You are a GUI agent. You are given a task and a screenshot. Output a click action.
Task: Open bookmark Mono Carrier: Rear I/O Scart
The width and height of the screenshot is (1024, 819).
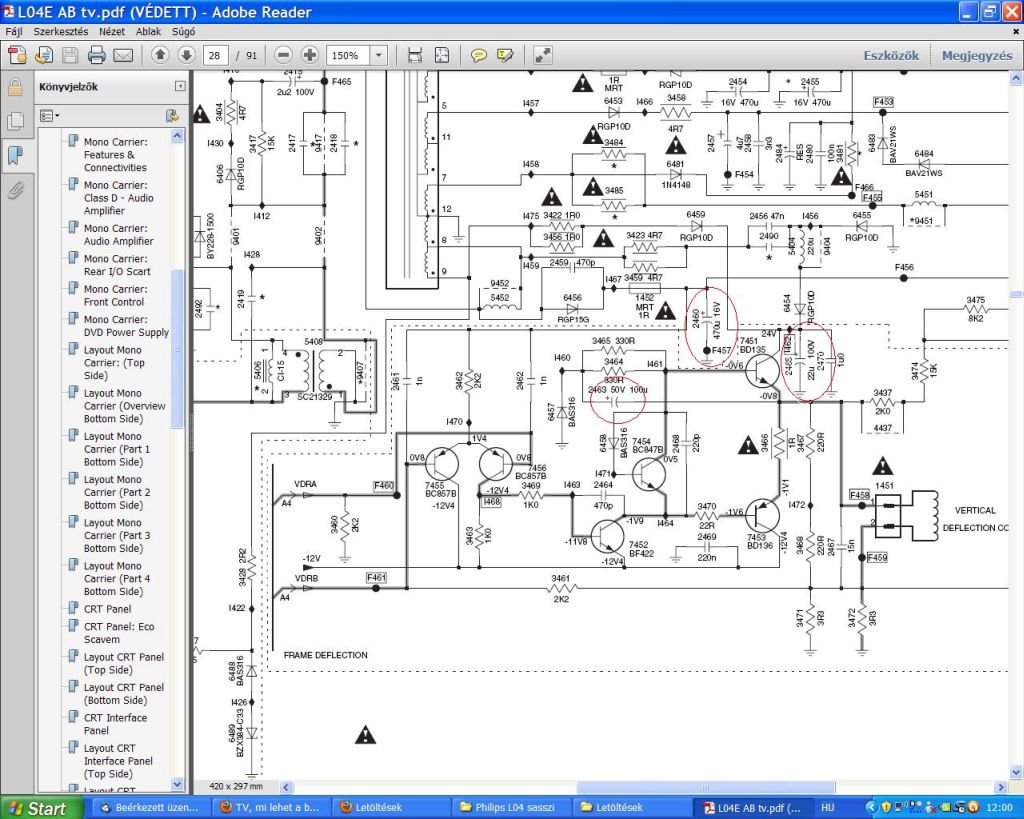(117, 265)
